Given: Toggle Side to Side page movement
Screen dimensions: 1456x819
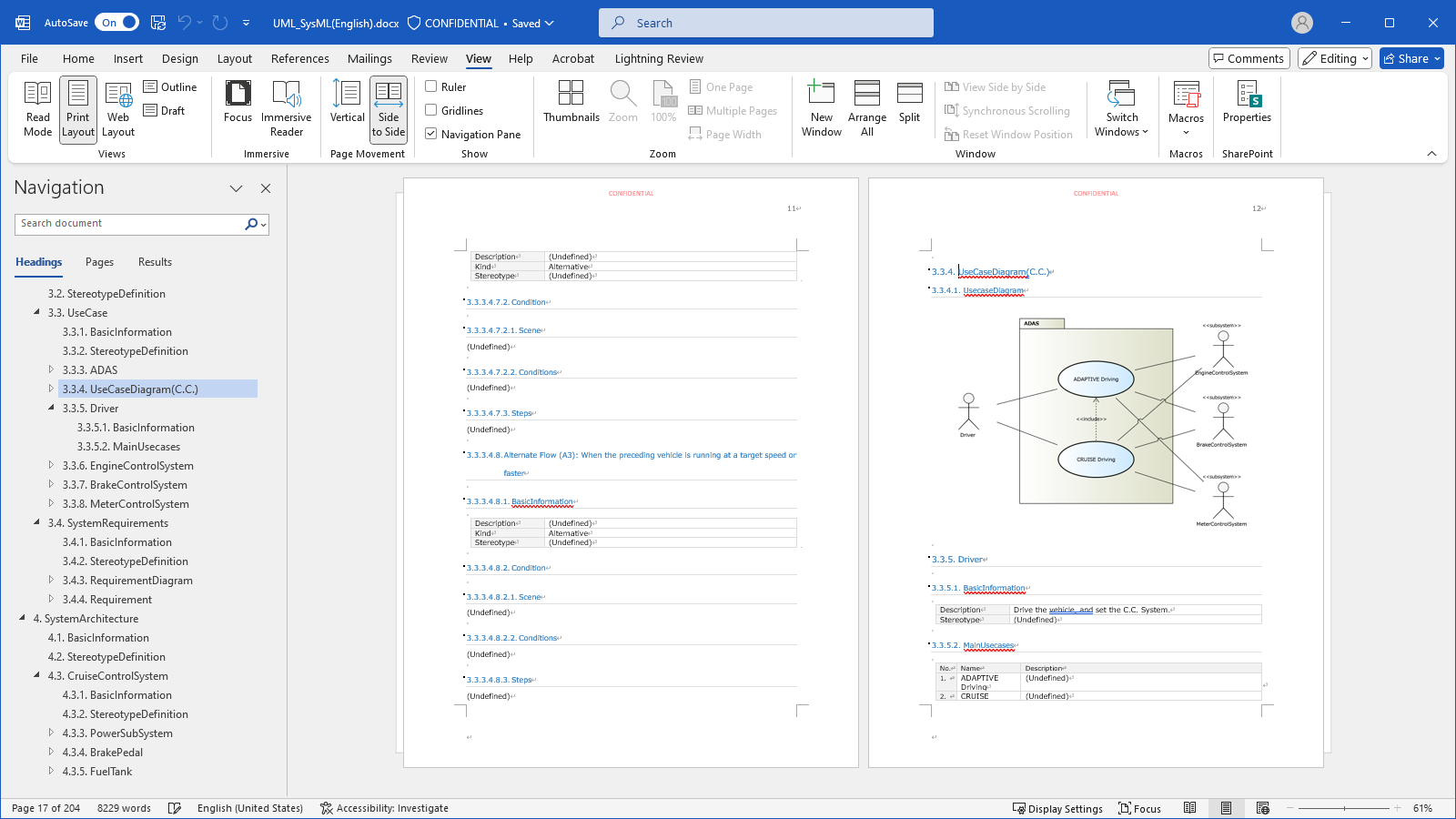Looking at the screenshot, I should coord(389,108).
